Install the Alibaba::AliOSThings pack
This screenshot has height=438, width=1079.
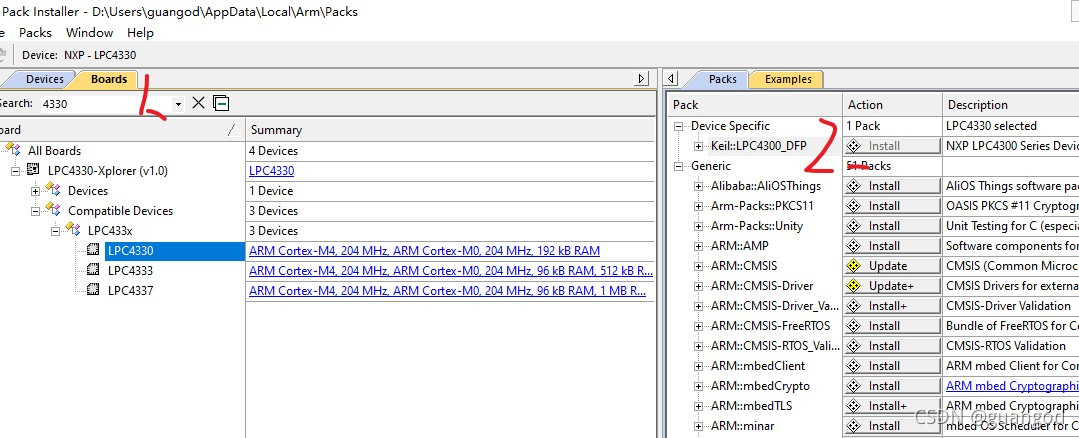[x=893, y=186]
